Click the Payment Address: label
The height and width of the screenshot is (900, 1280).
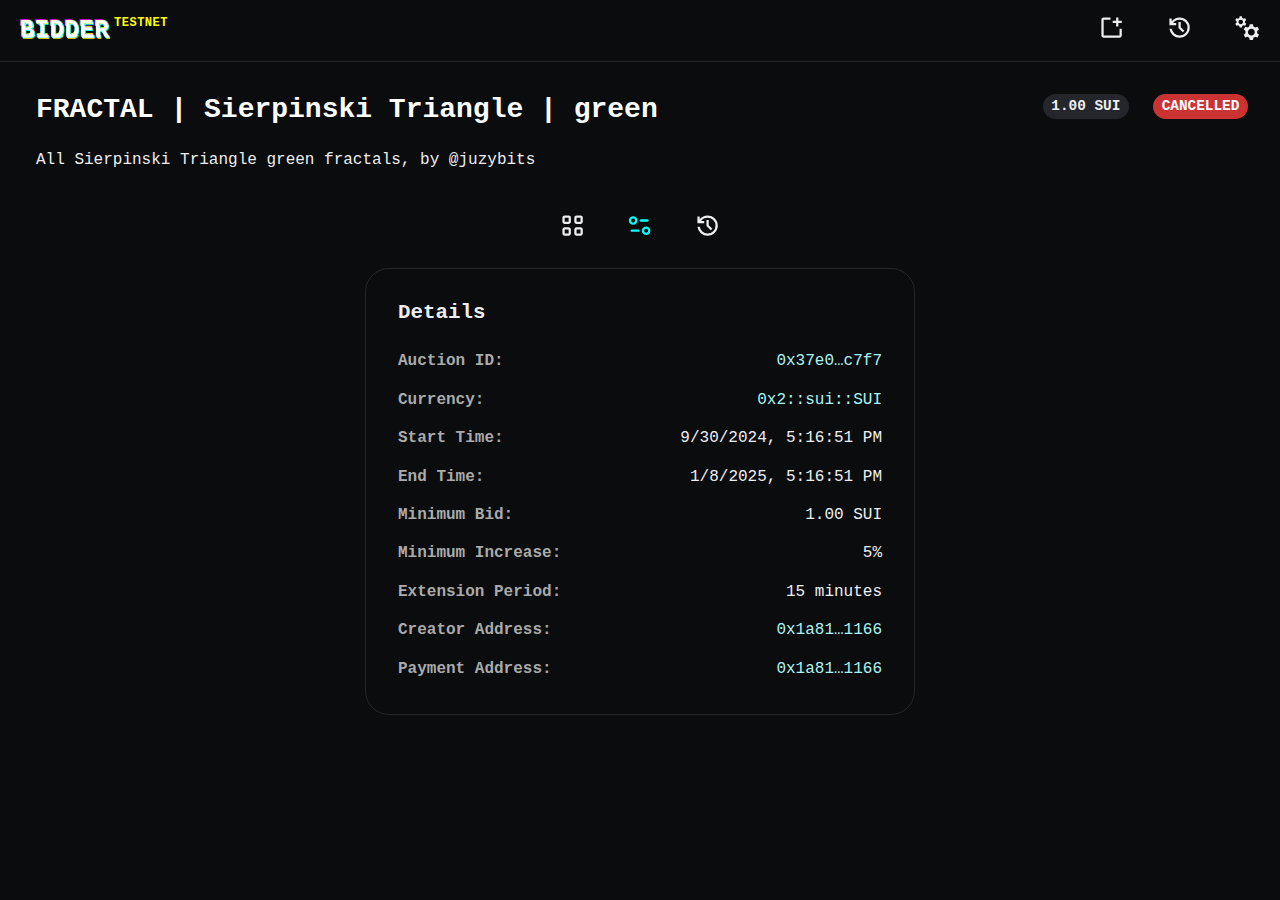[x=475, y=668]
